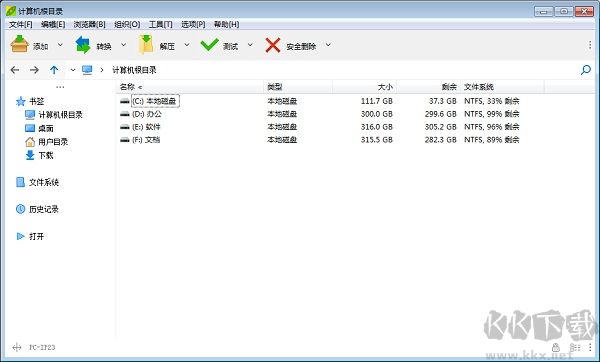Click the crosshair icon in the status bar
The width and height of the screenshot is (600, 362).
pos(16,347)
